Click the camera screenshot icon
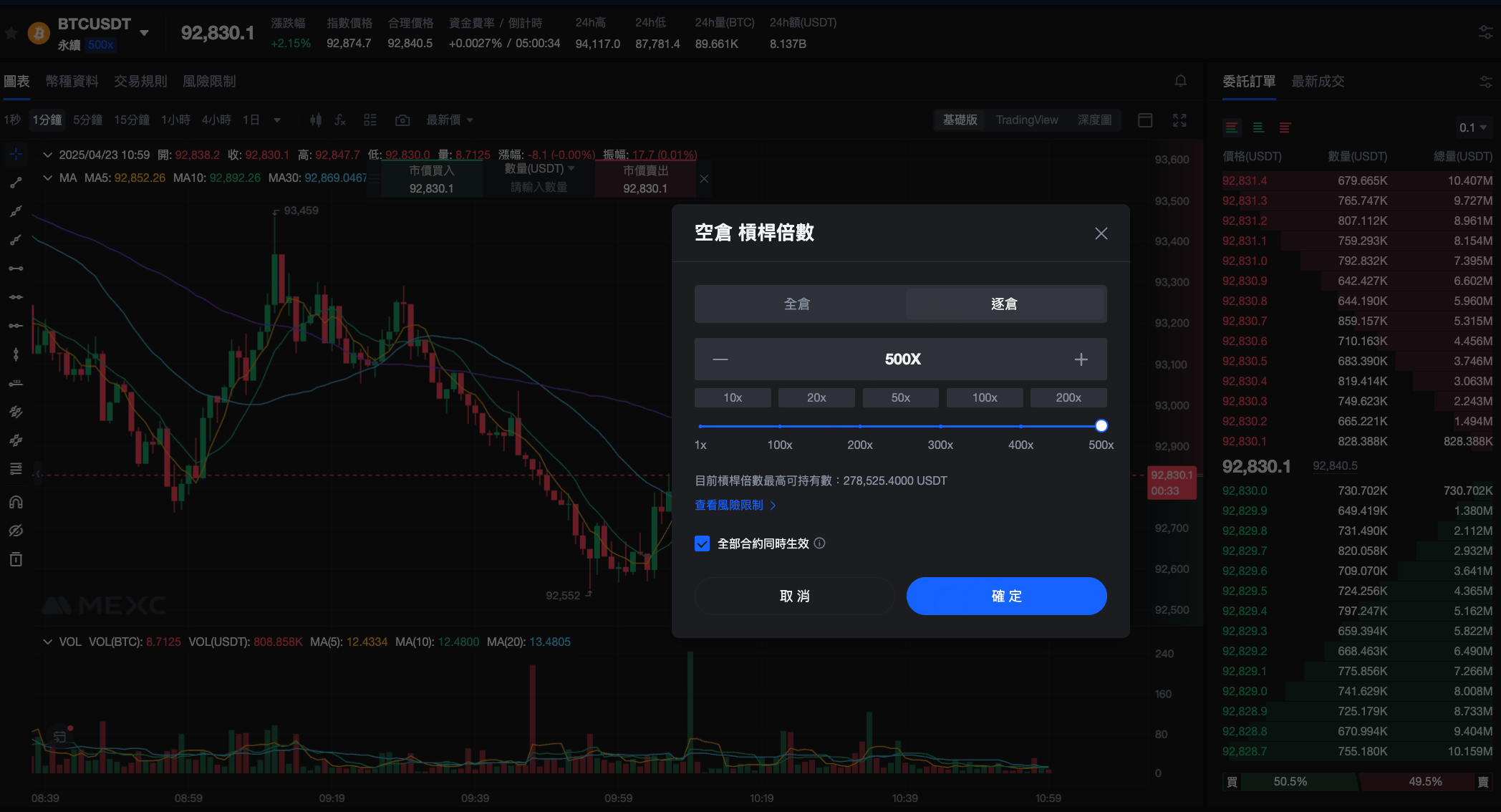 pyautogui.click(x=402, y=120)
